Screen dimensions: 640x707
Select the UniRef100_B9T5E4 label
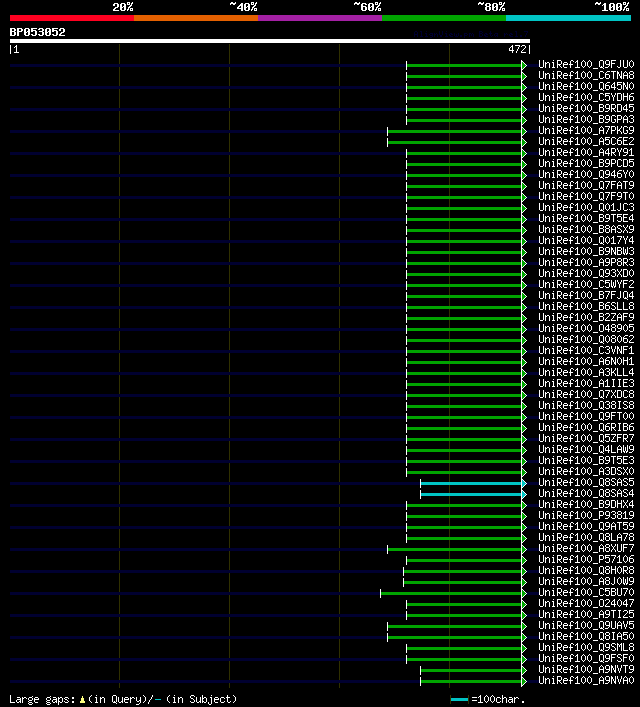586,219
